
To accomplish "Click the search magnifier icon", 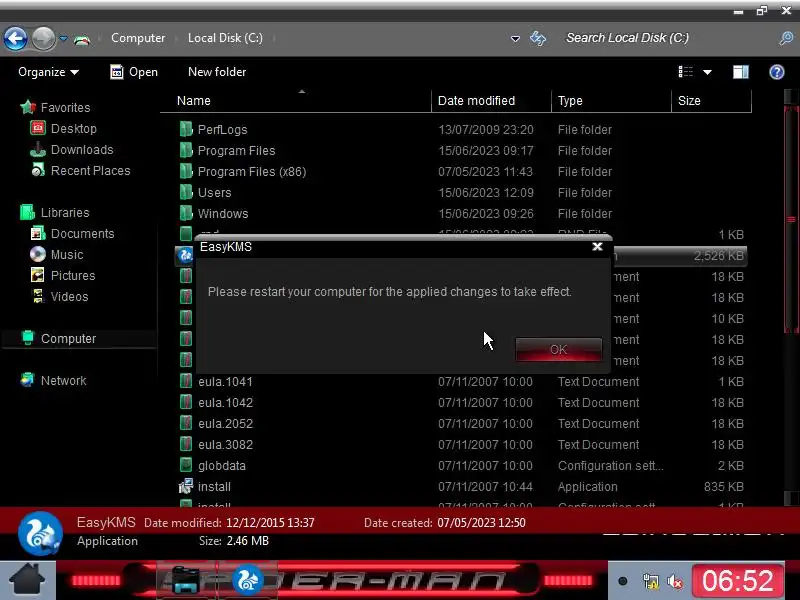I will click(x=786, y=38).
